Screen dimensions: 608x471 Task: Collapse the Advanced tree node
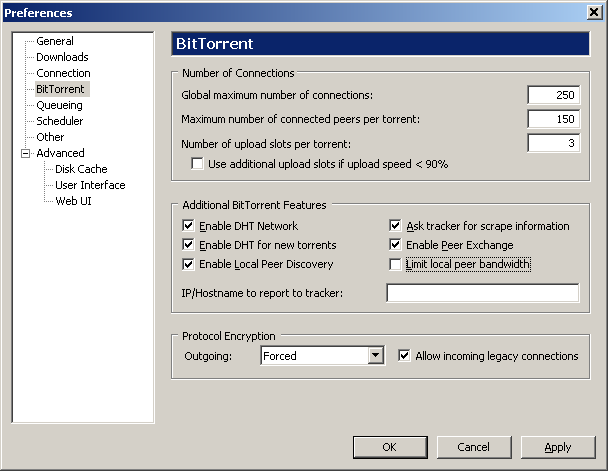point(24,153)
